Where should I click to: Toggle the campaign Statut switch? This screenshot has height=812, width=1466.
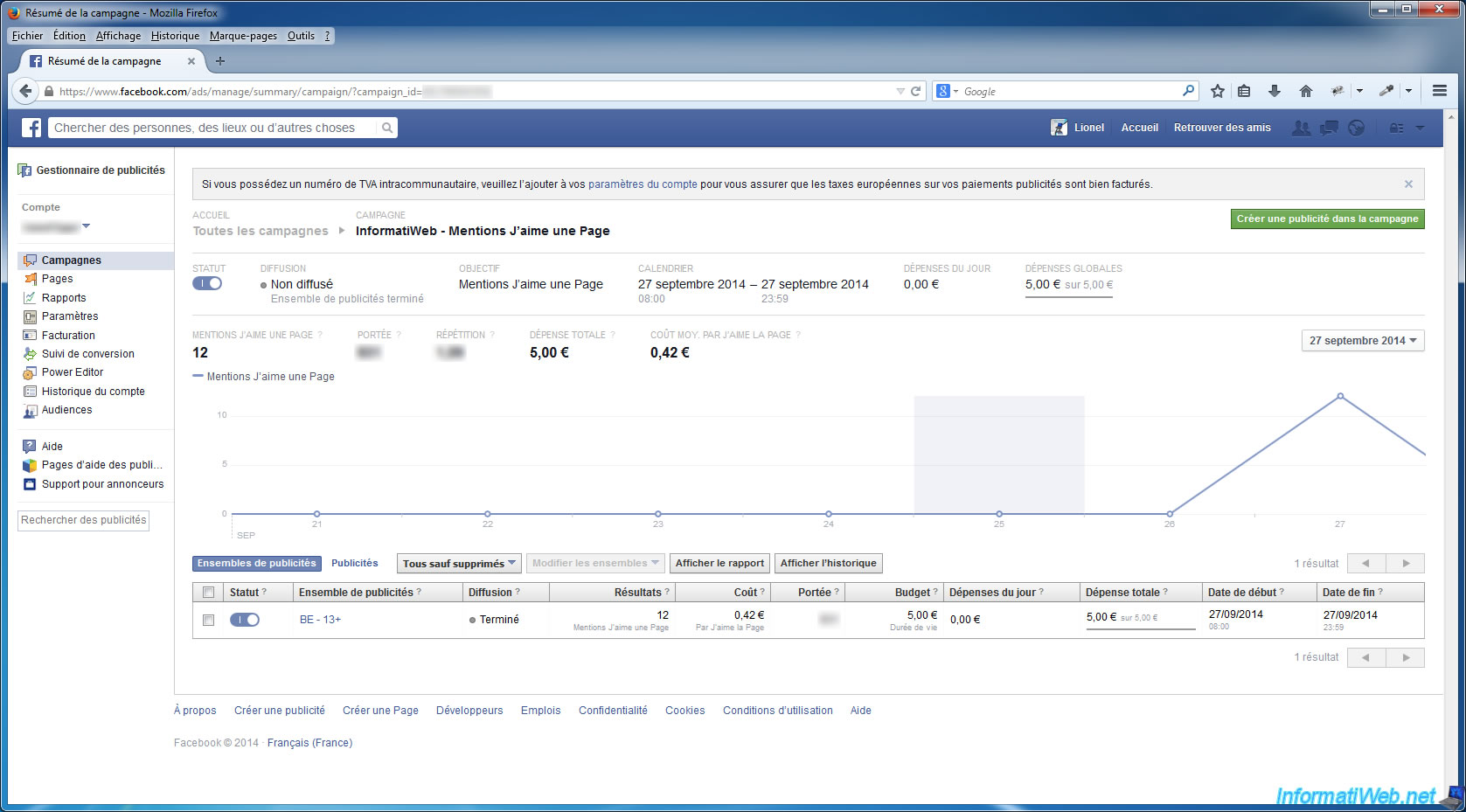point(207,283)
